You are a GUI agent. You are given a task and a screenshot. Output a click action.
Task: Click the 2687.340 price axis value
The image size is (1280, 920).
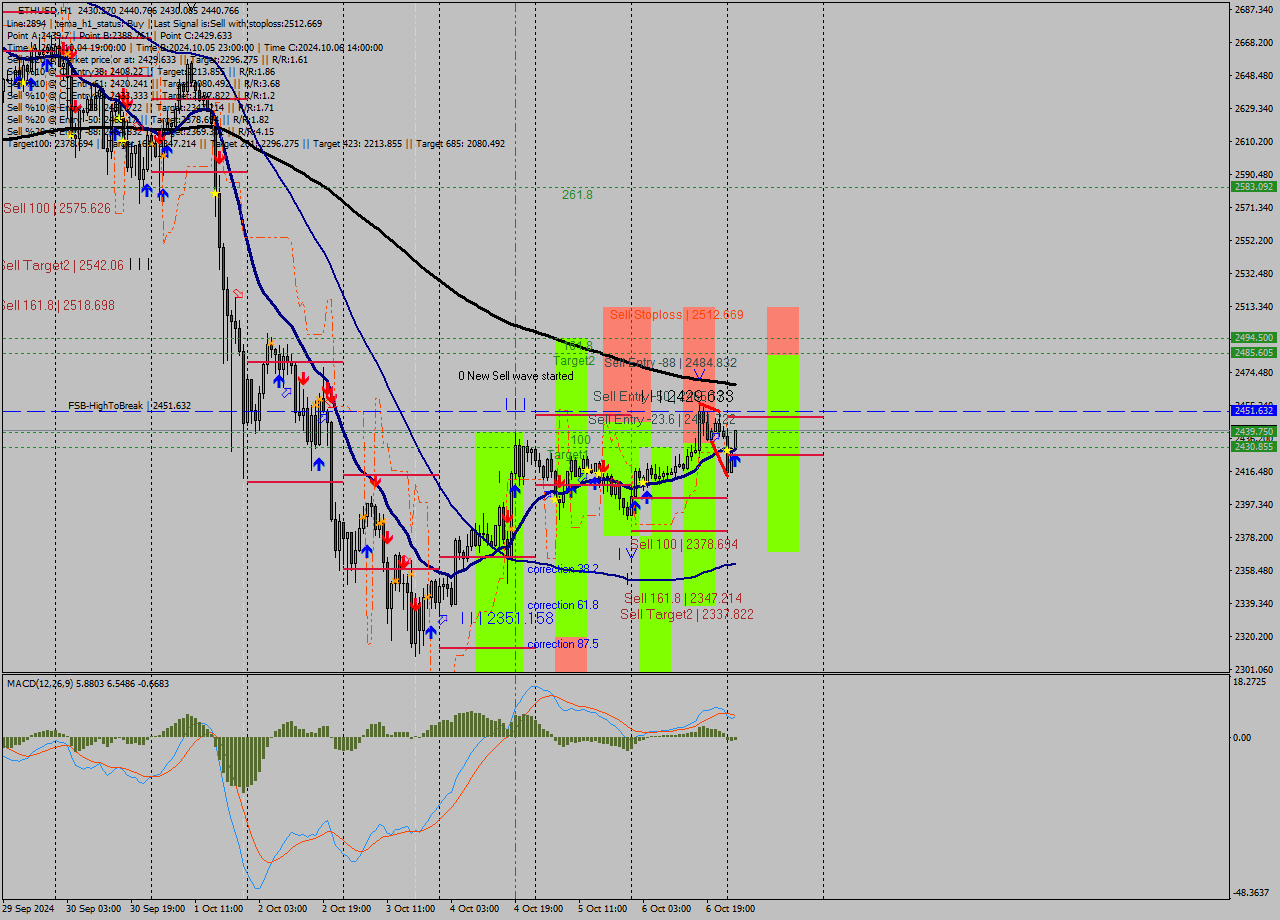tap(1254, 10)
